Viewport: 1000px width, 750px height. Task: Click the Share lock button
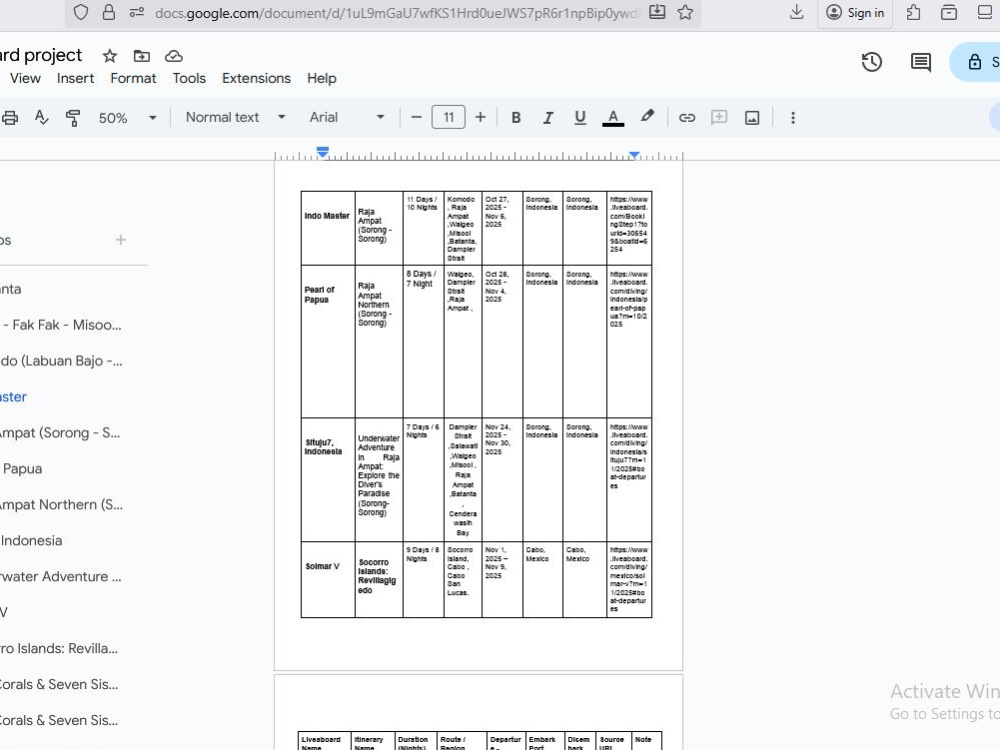tap(976, 62)
